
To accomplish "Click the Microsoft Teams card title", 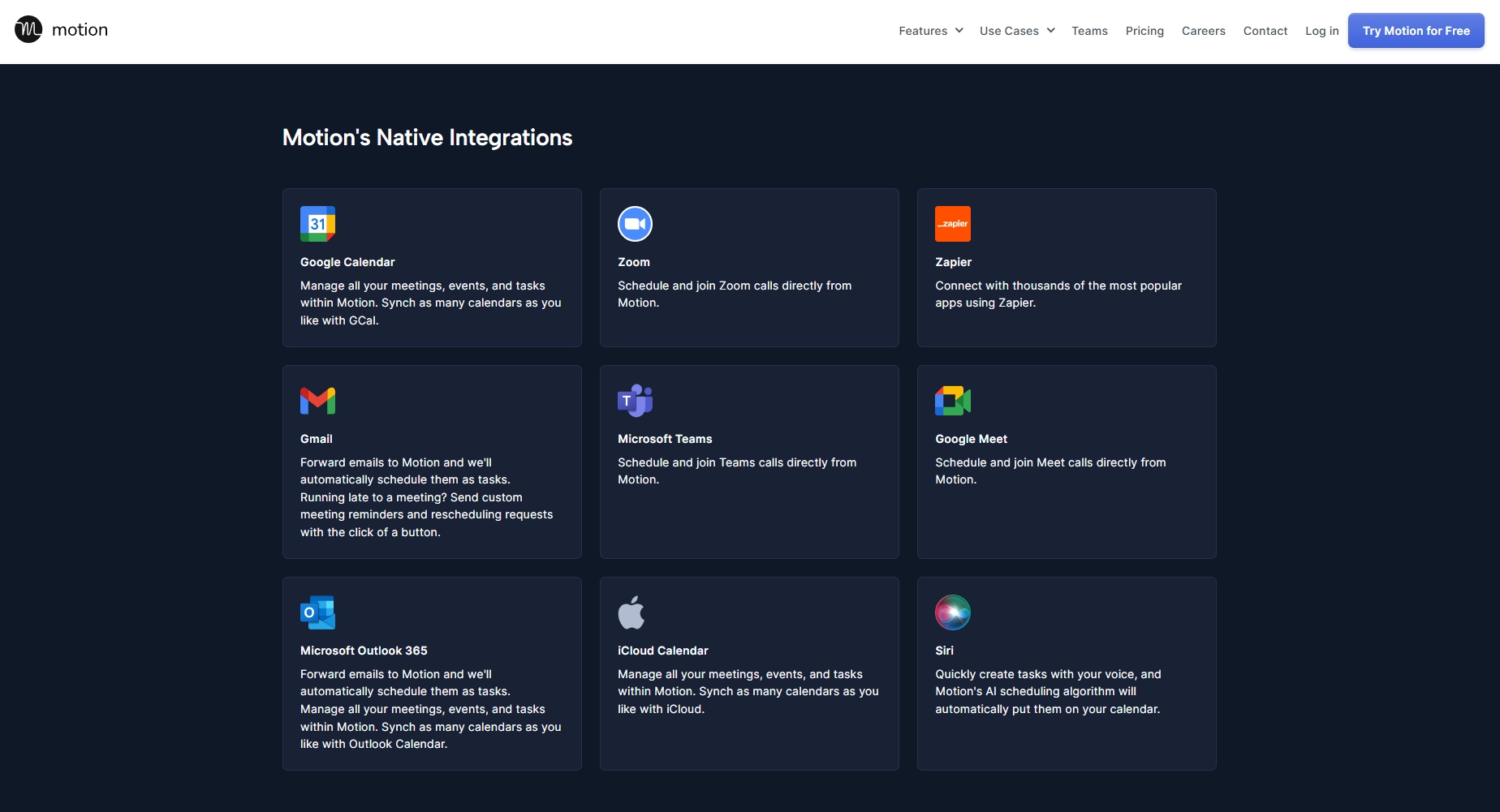I will click(x=665, y=439).
